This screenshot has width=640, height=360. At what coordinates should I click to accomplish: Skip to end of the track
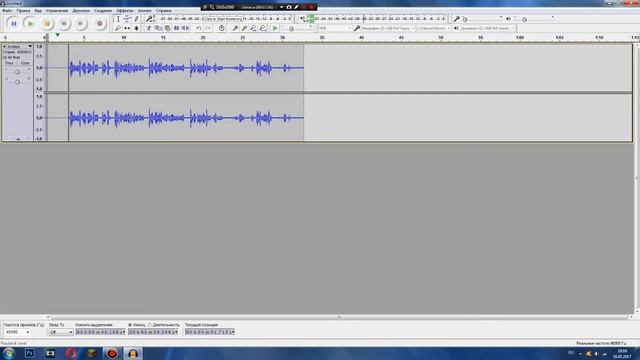[80, 24]
